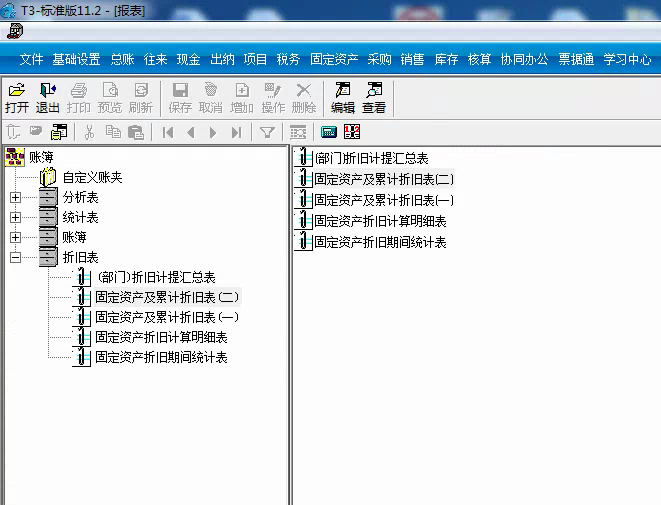Select 固定资产及累计折旧表(二) in right list
Image resolution: width=661 pixels, height=505 pixels.
(x=384, y=180)
